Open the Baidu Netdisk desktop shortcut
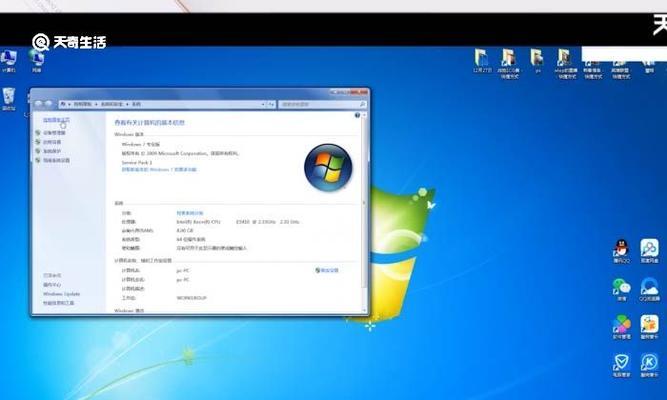This screenshot has height=400, width=667. tap(649, 251)
